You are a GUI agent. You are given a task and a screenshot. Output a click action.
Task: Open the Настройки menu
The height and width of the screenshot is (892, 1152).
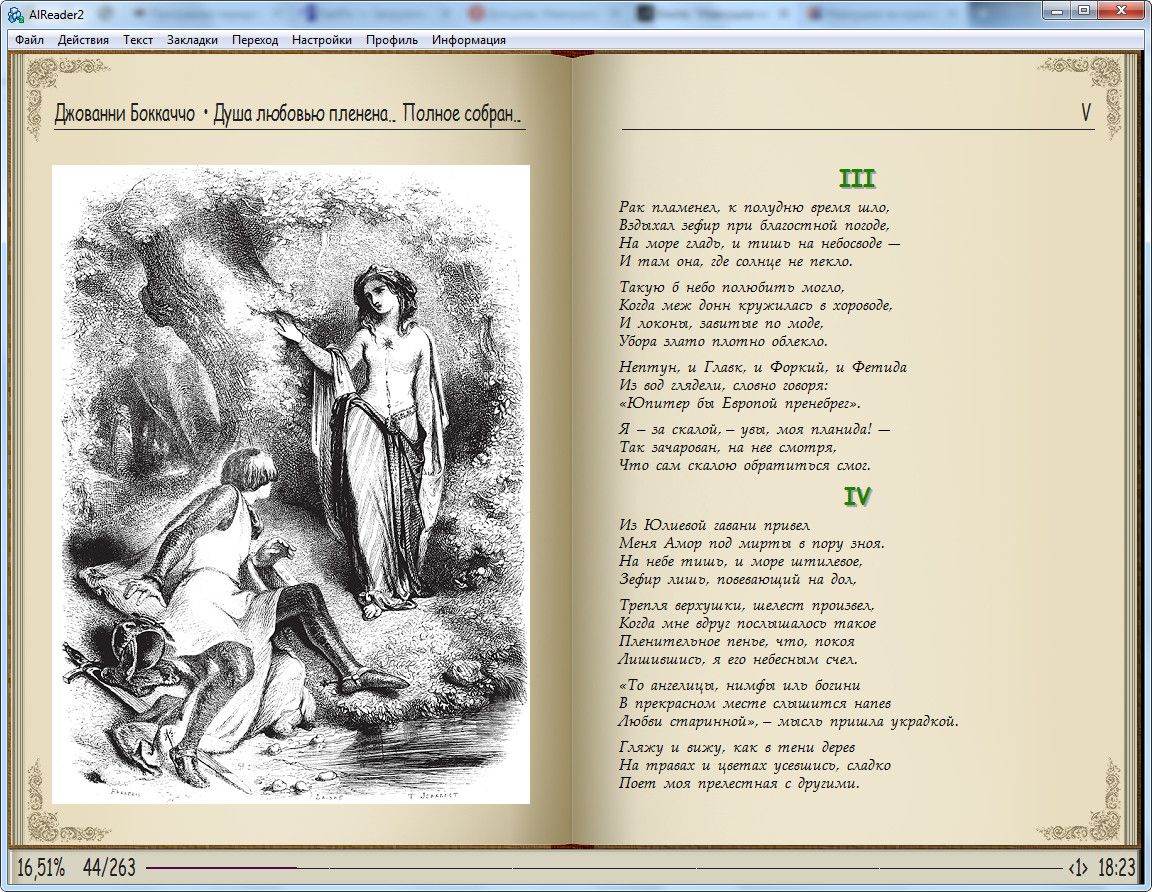(322, 40)
